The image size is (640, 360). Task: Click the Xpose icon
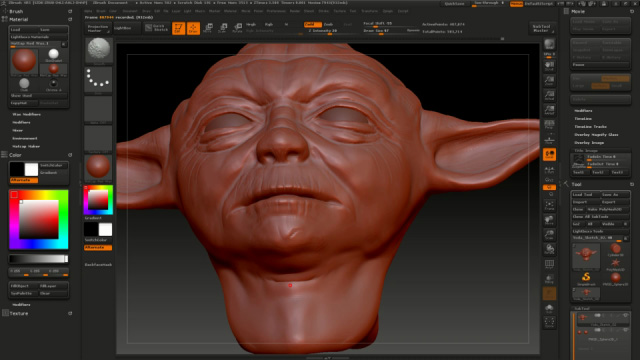(x=549, y=322)
